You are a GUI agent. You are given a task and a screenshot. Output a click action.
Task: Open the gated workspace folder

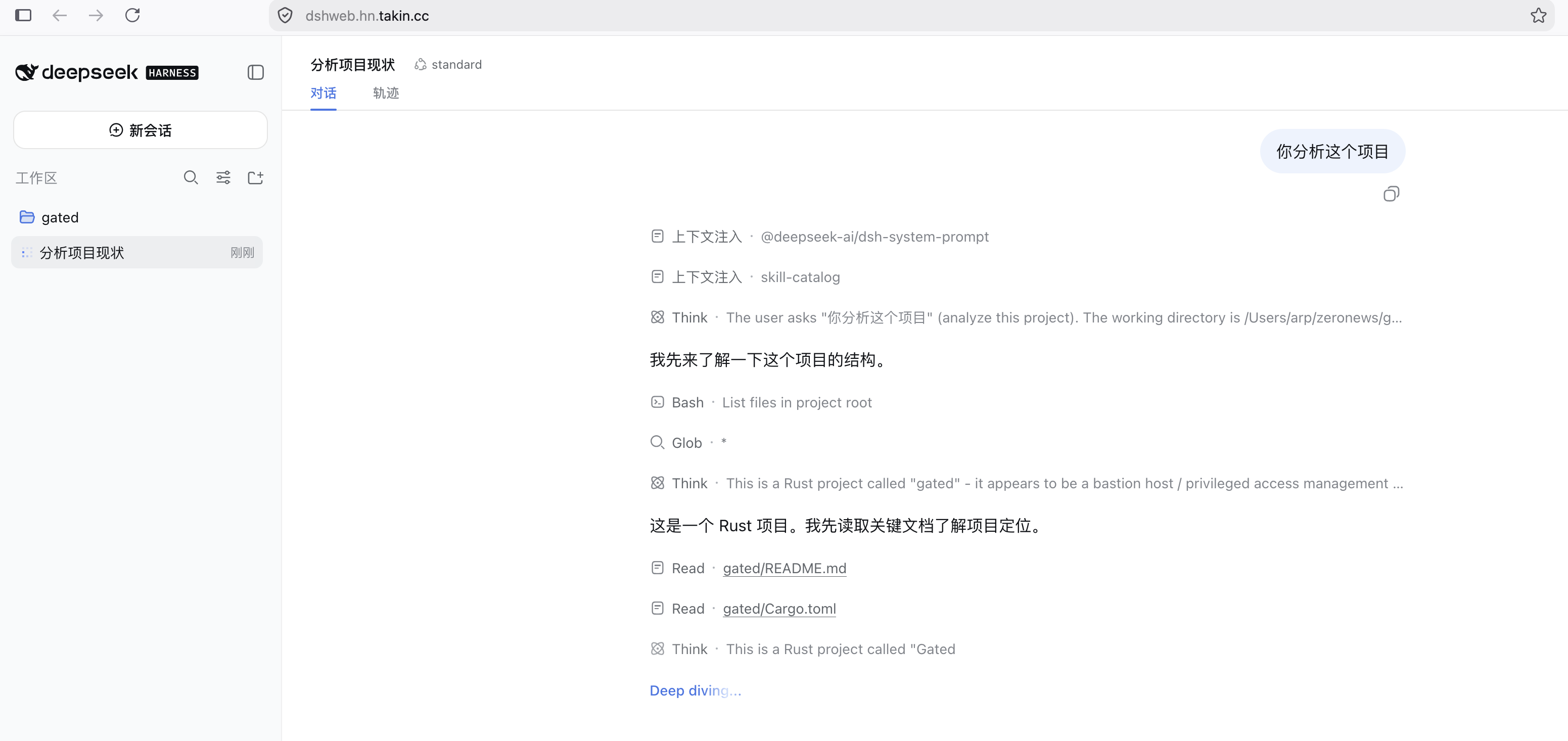coord(137,217)
